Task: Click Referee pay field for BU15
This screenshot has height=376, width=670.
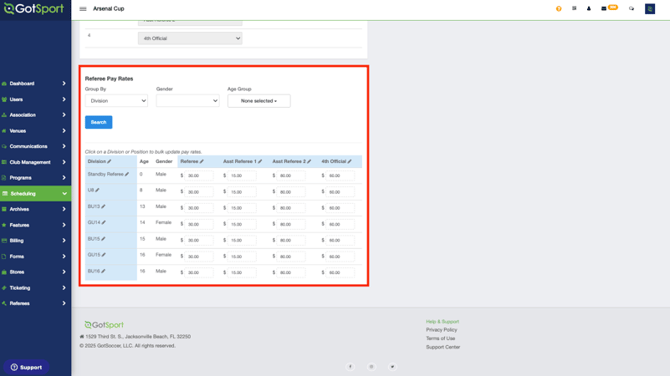Action: (199, 240)
